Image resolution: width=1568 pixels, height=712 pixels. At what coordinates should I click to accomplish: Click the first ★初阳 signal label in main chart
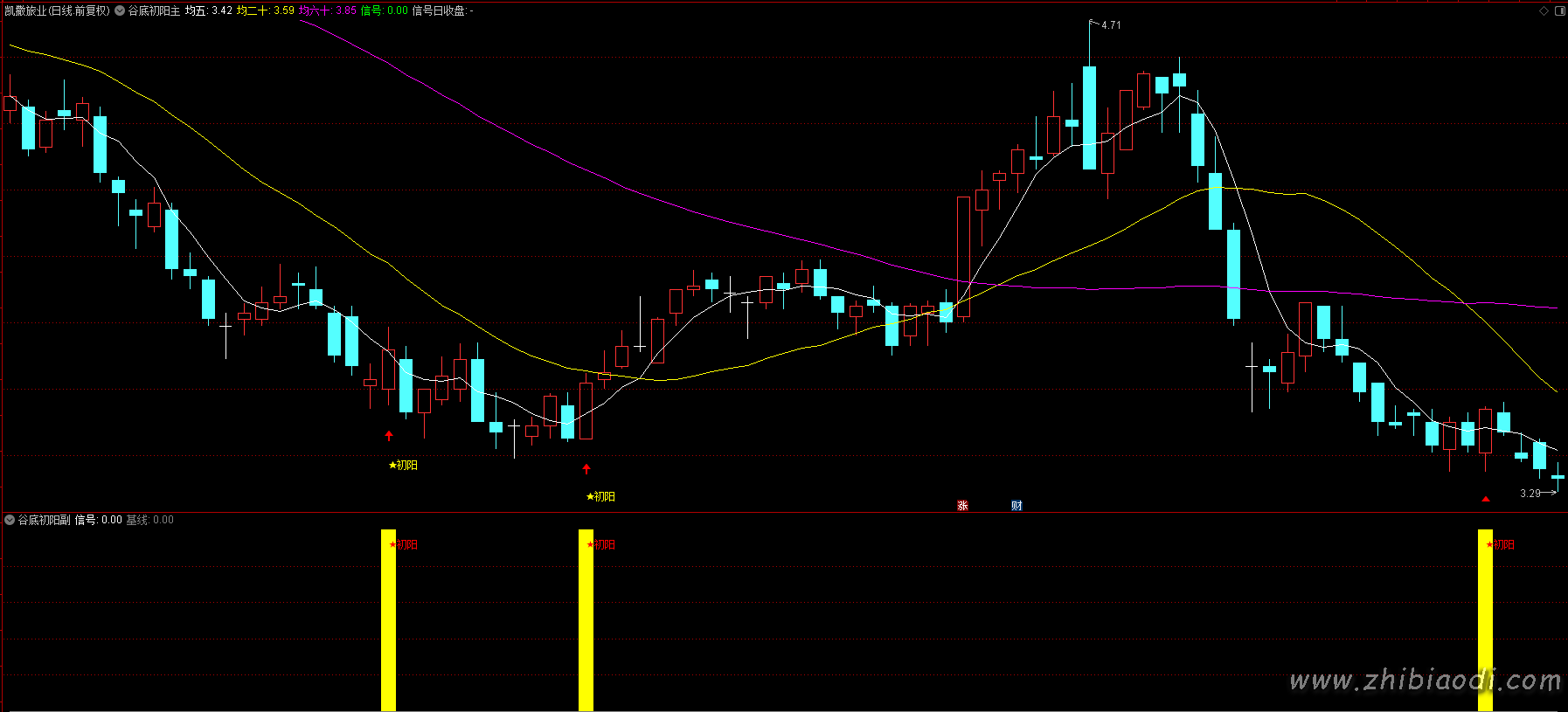(403, 466)
